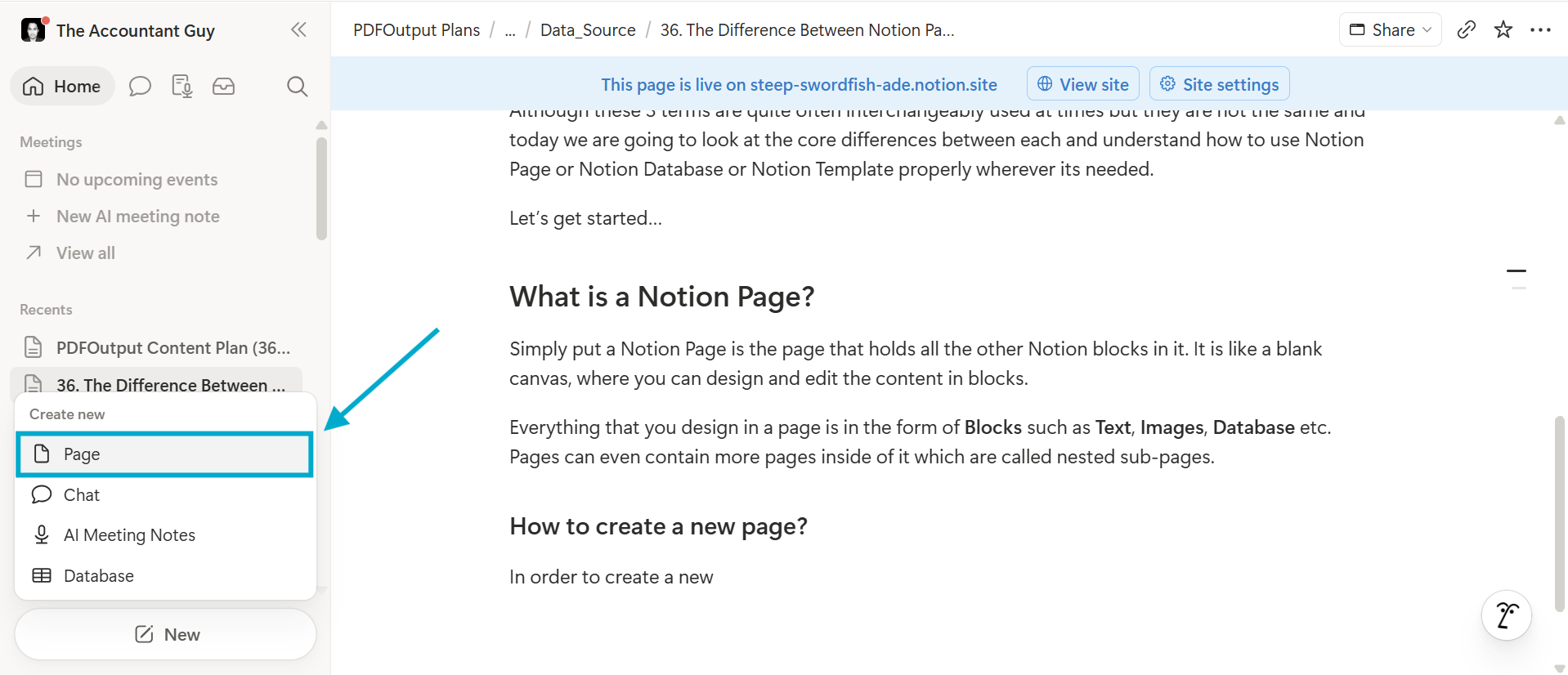The height and width of the screenshot is (675, 1568).
Task: Open '36. The Difference Between' recent page
Action: pyautogui.click(x=157, y=383)
